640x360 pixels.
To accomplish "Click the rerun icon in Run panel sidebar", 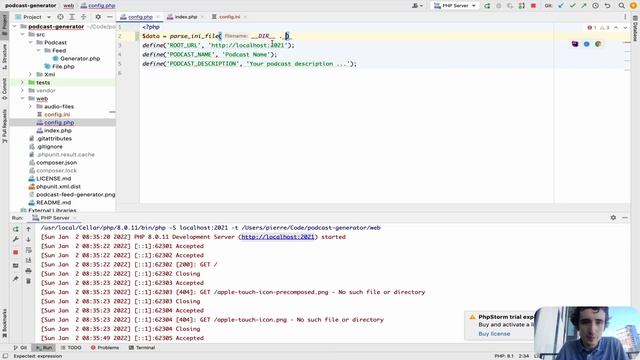I will tap(16, 229).
